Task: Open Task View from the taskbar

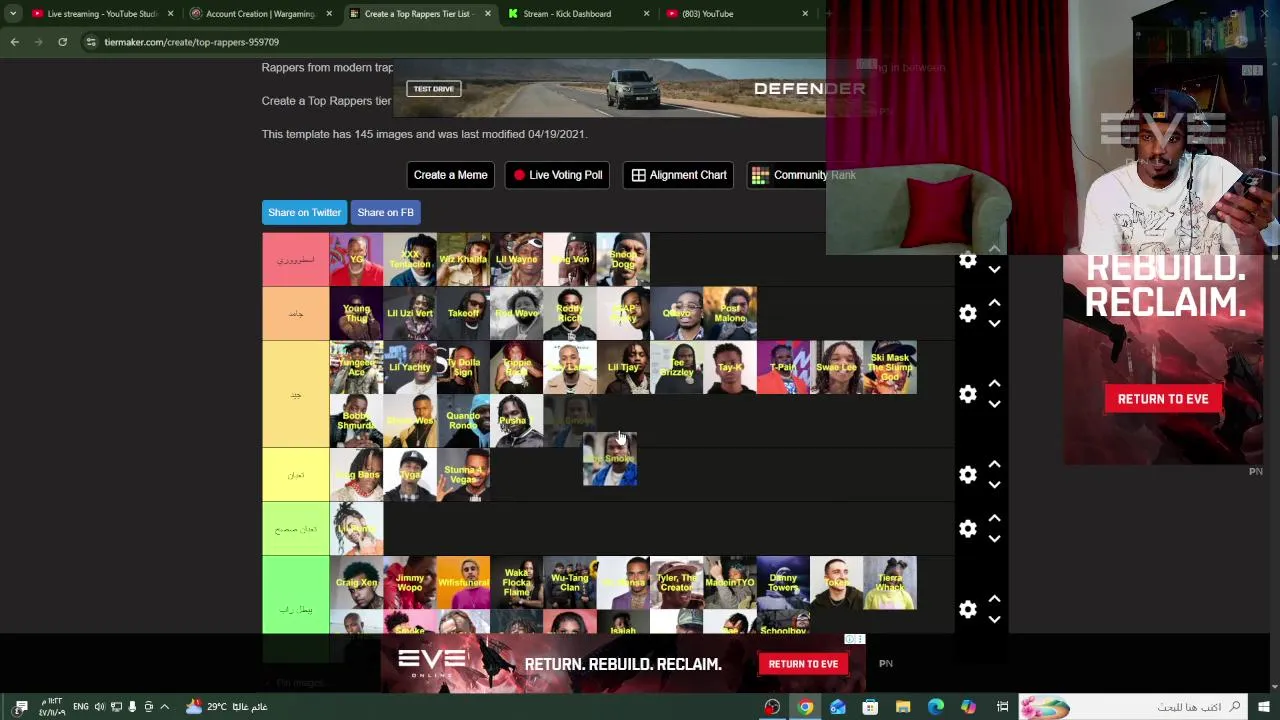Action: pos(1002,707)
